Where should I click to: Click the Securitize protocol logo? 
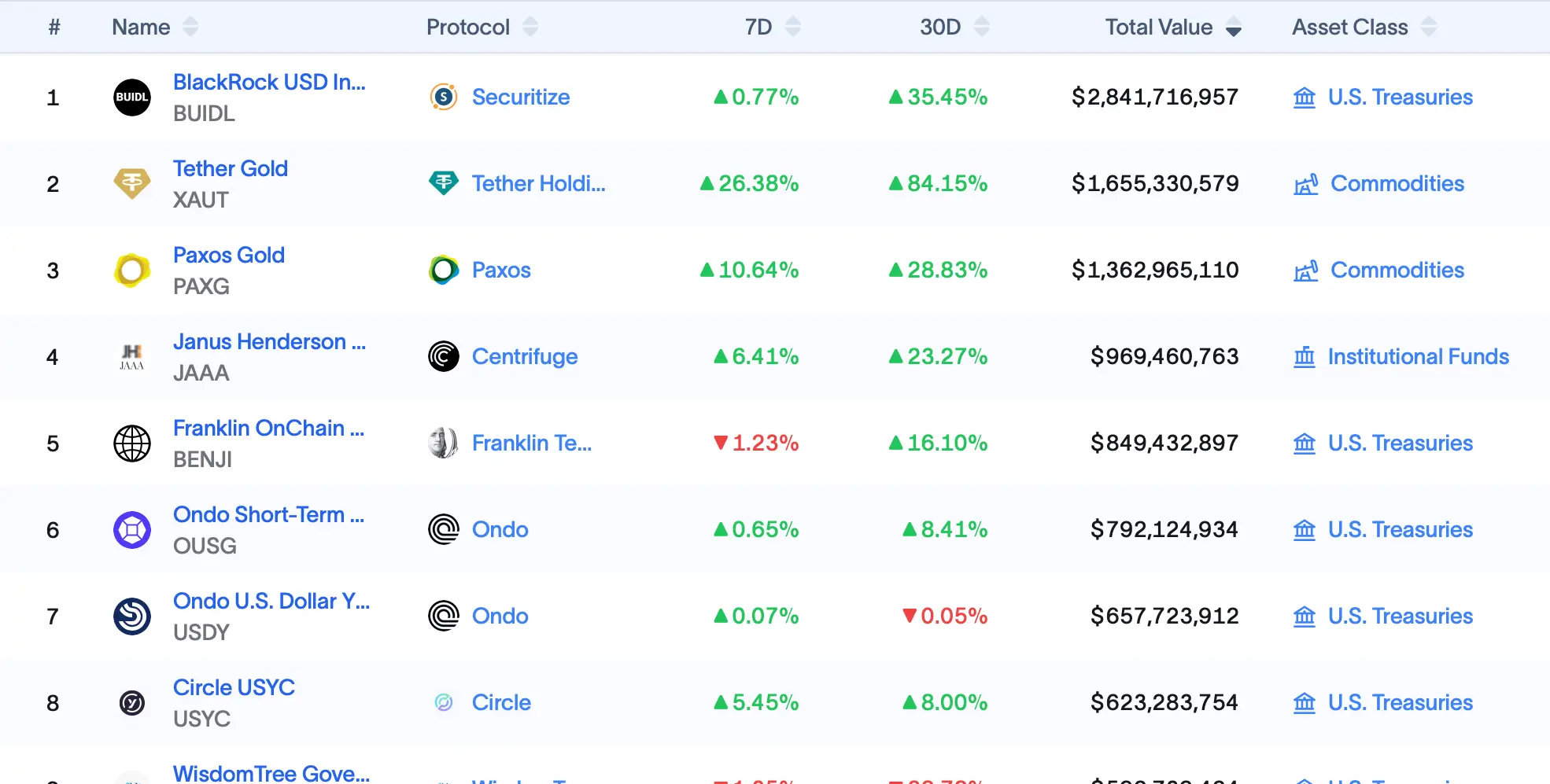[x=444, y=98]
